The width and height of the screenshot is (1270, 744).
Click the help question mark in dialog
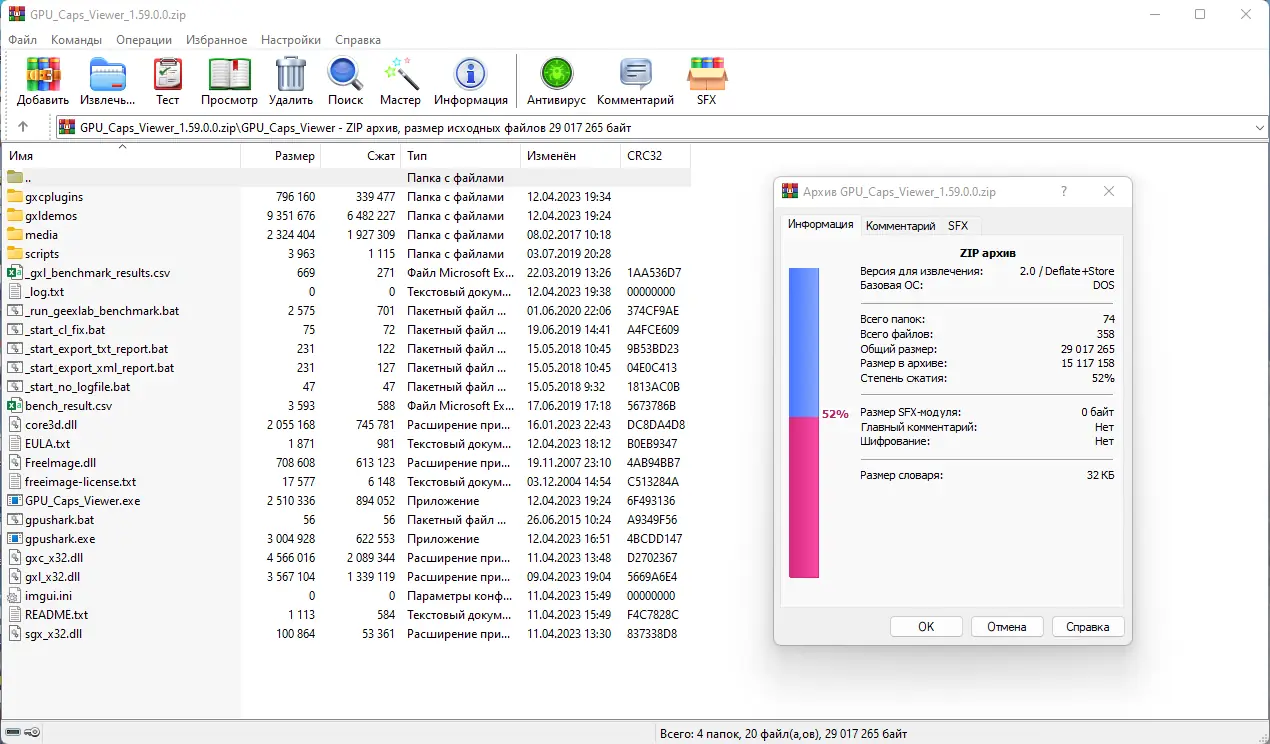coord(1063,192)
